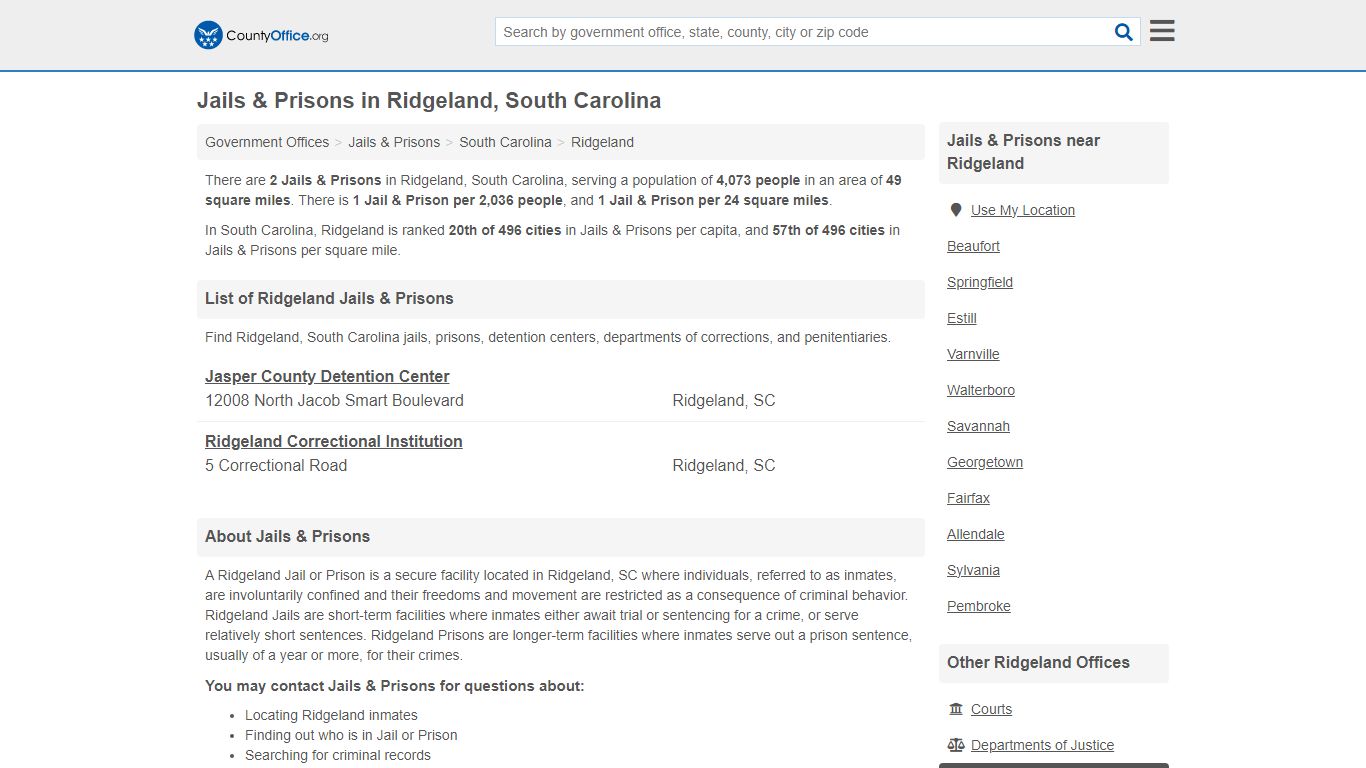1366x768 pixels.
Task: Open Jails & Prisons breadcrumb link
Action: click(394, 142)
